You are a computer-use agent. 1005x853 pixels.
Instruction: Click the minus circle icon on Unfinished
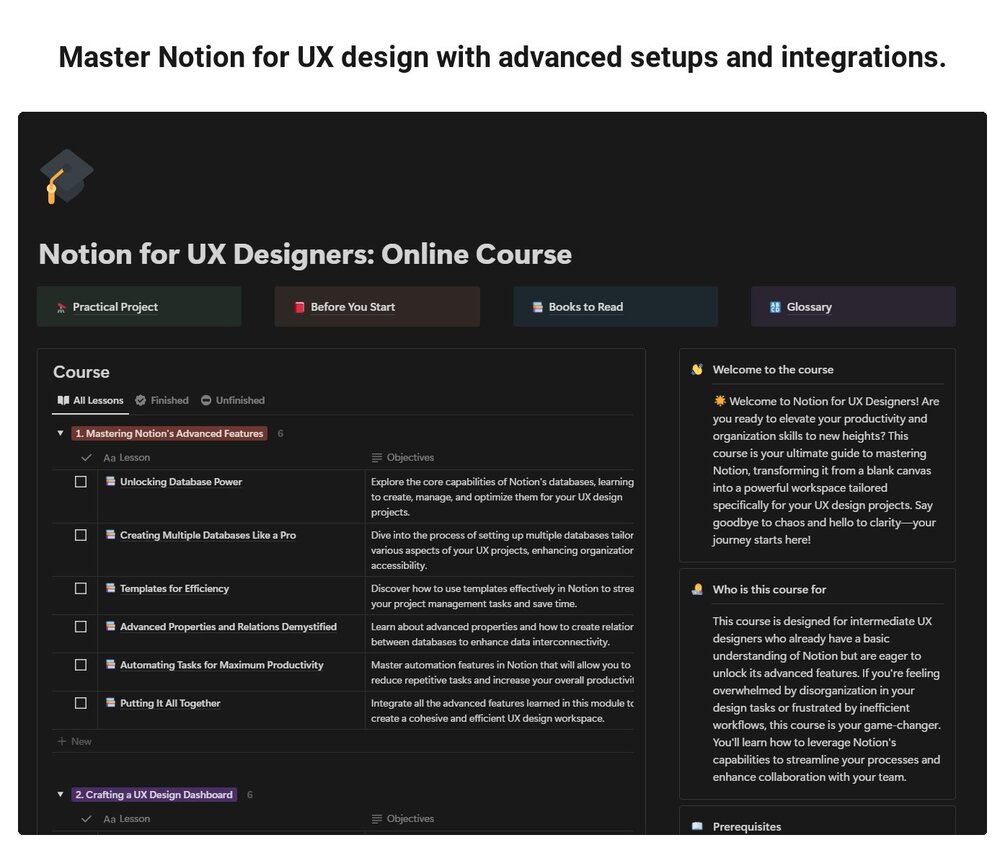point(206,401)
